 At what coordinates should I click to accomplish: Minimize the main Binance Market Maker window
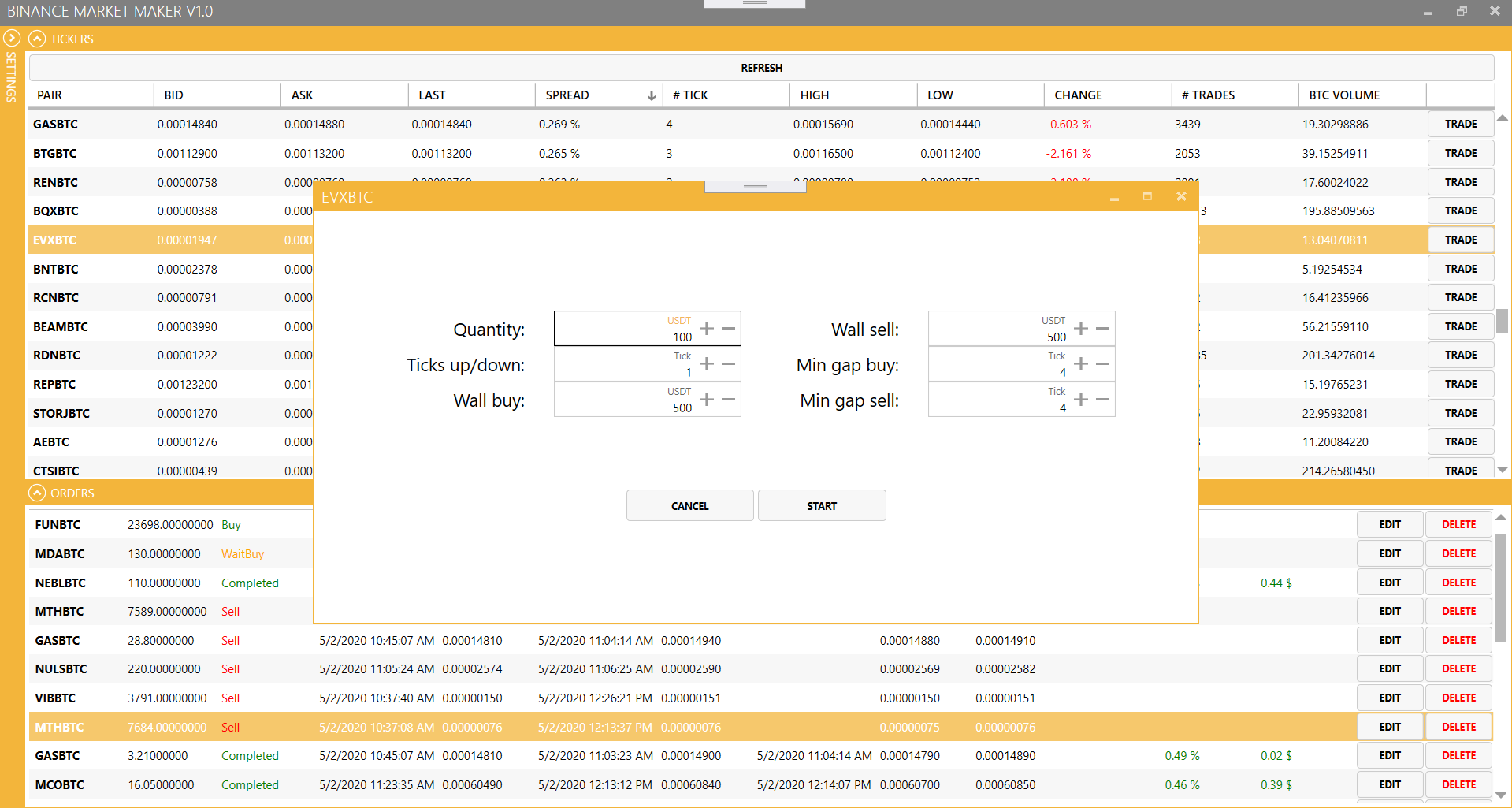point(1428,13)
